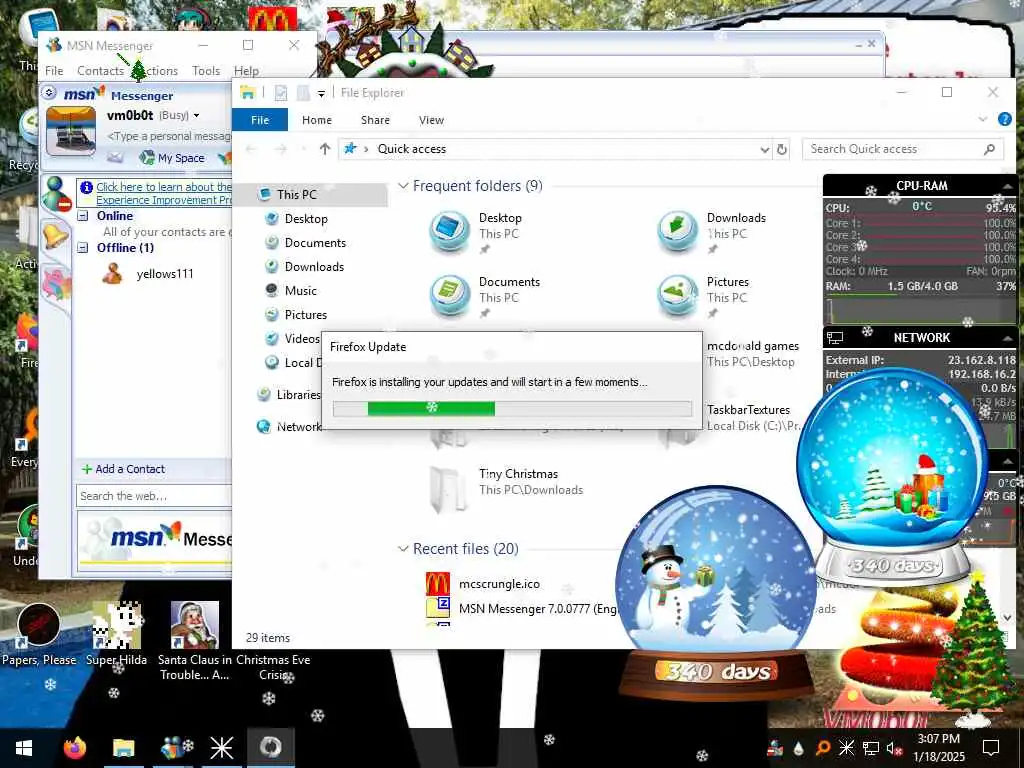Select the pink piggy tab in MSN sidebar

pos(56,285)
